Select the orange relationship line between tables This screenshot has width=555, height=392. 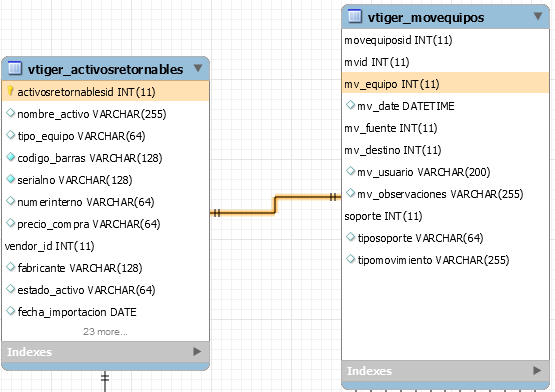[275, 205]
